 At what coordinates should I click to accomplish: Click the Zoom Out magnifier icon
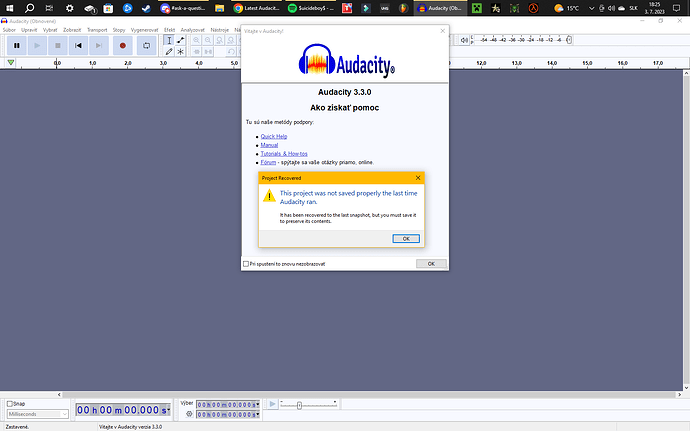(208, 40)
